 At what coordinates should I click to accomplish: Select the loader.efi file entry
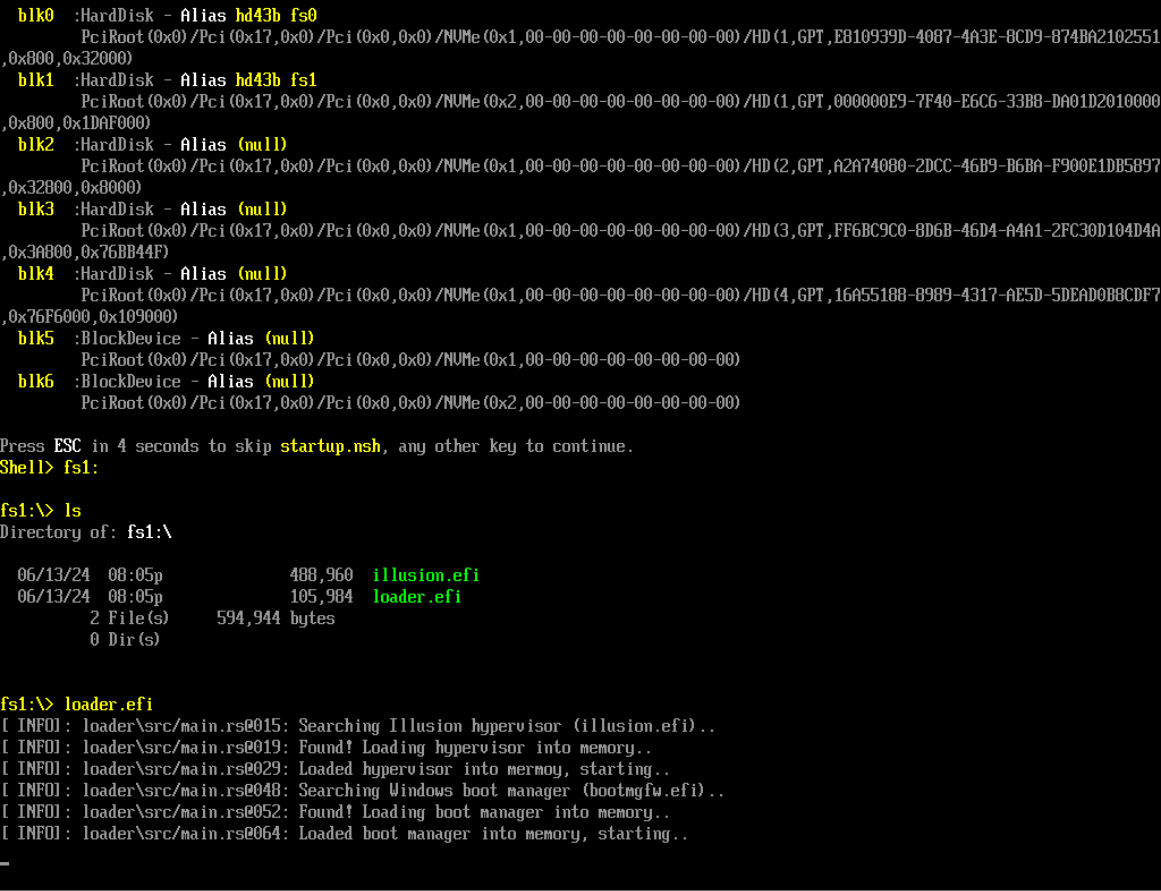point(417,596)
